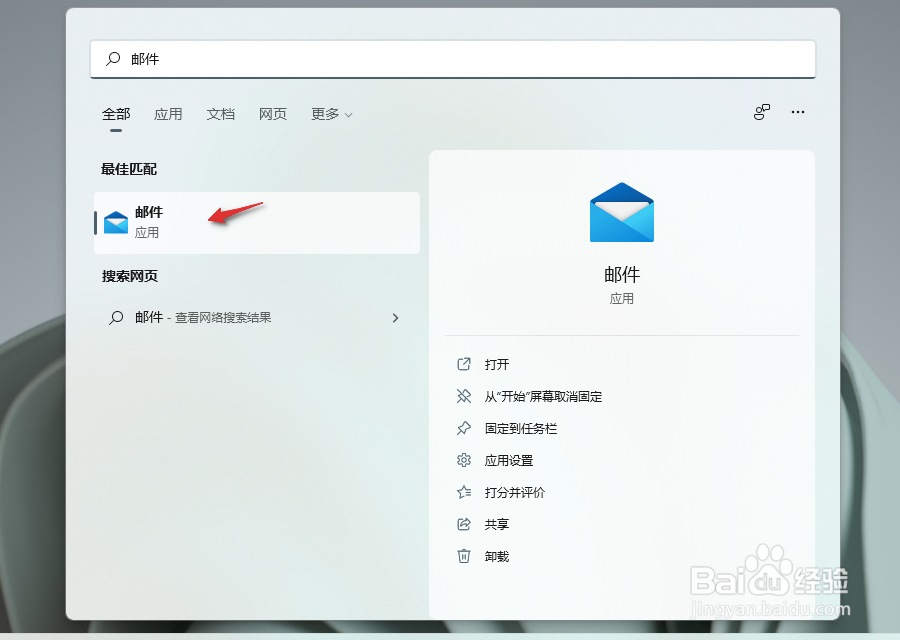Click the trash can icon beside 卸载
This screenshot has width=900, height=640.
click(x=464, y=556)
